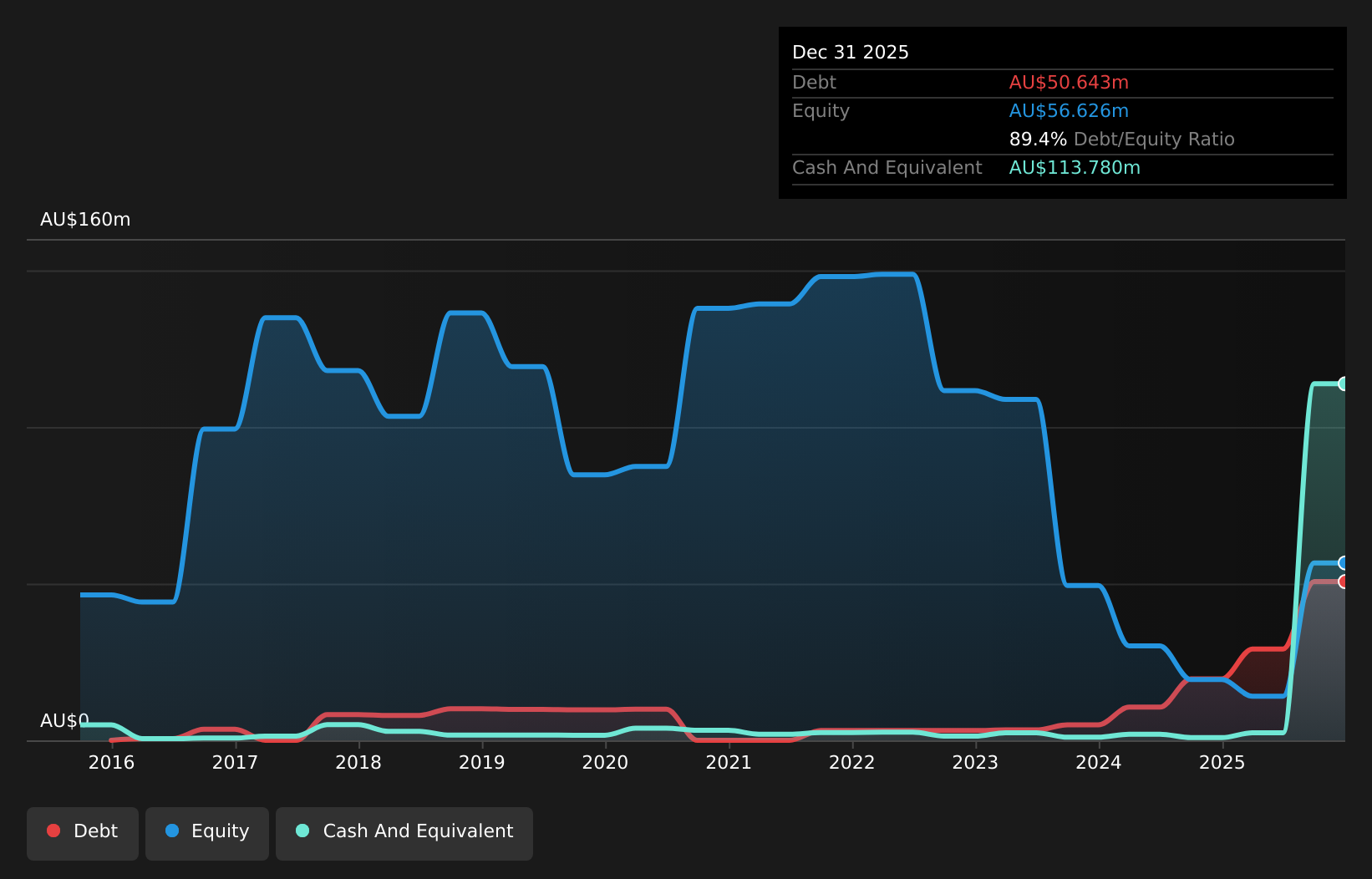Click the red Debt legend dot
This screenshot has height=879, width=1372.
53,831
